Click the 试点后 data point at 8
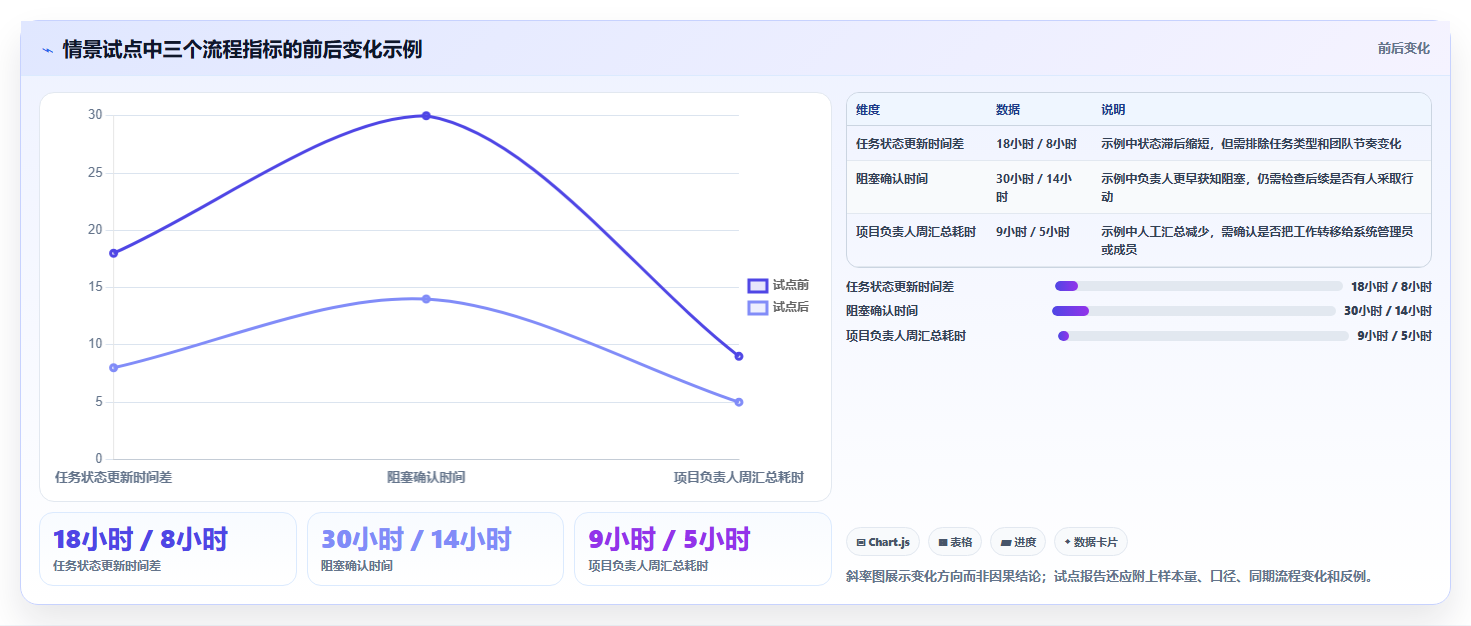 click(114, 368)
